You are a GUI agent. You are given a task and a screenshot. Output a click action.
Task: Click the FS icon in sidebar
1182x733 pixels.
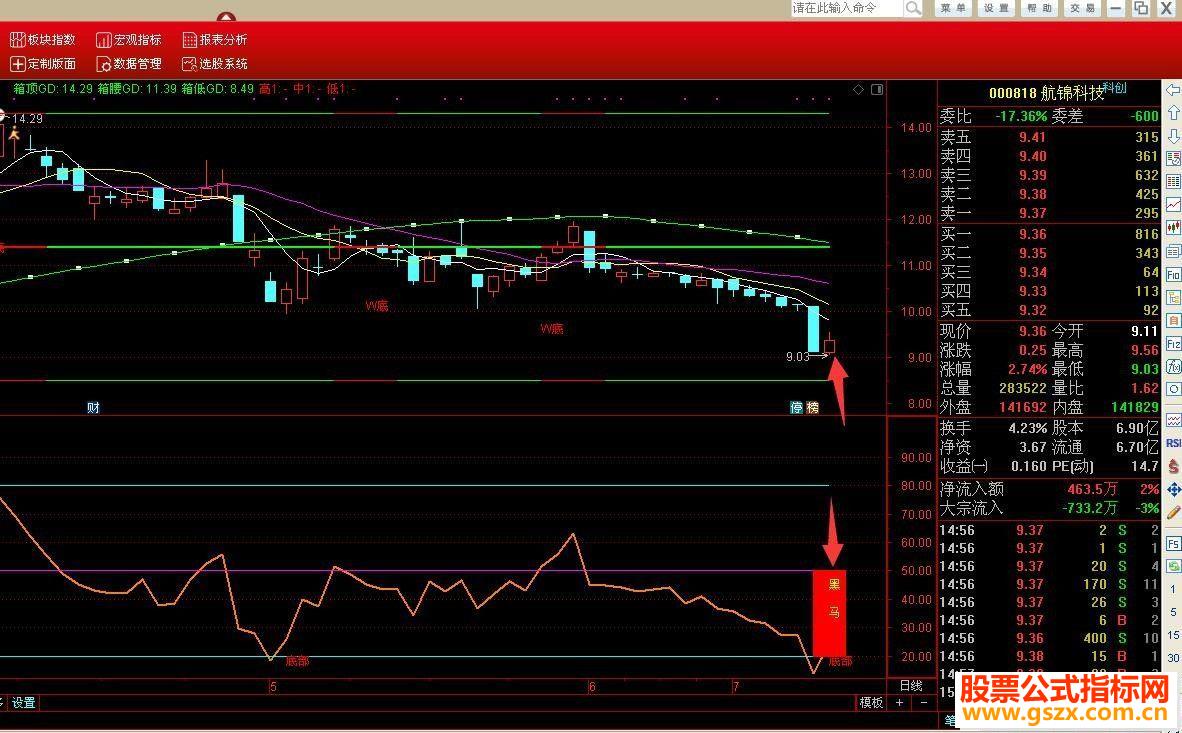coord(1173,543)
